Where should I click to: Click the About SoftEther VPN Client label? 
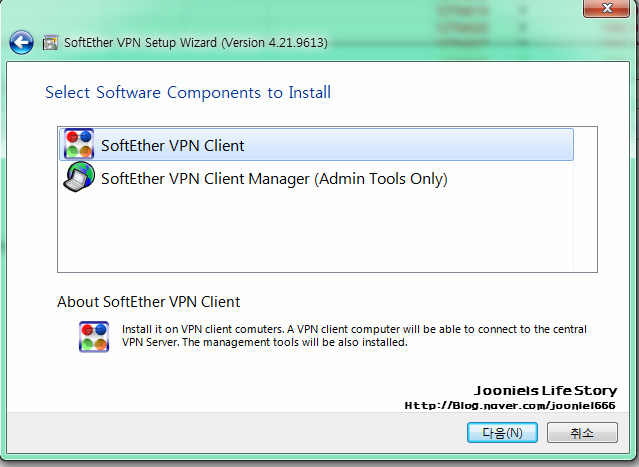pyautogui.click(x=148, y=302)
